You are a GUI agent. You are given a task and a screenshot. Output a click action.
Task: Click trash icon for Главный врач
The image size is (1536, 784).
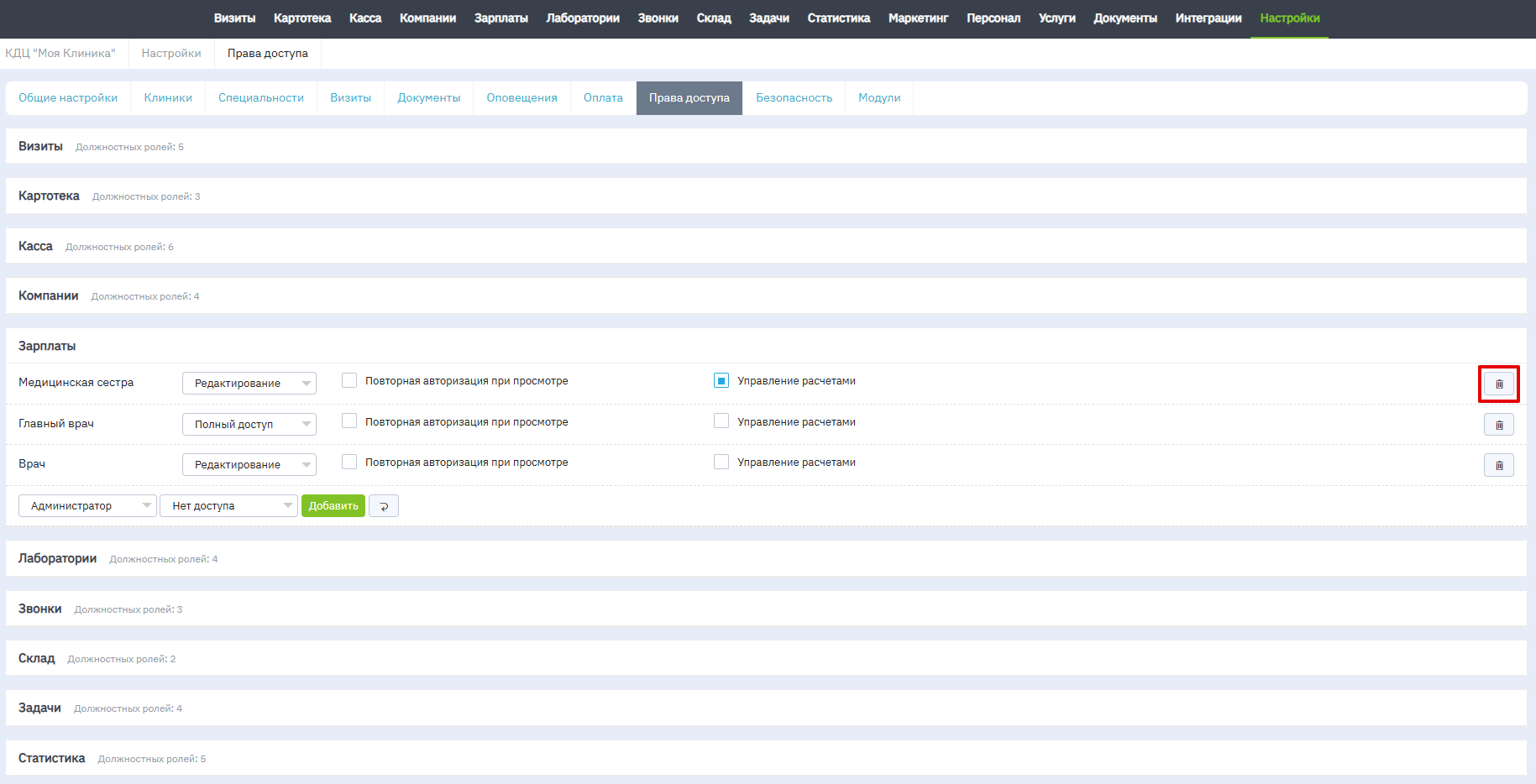click(x=1498, y=425)
